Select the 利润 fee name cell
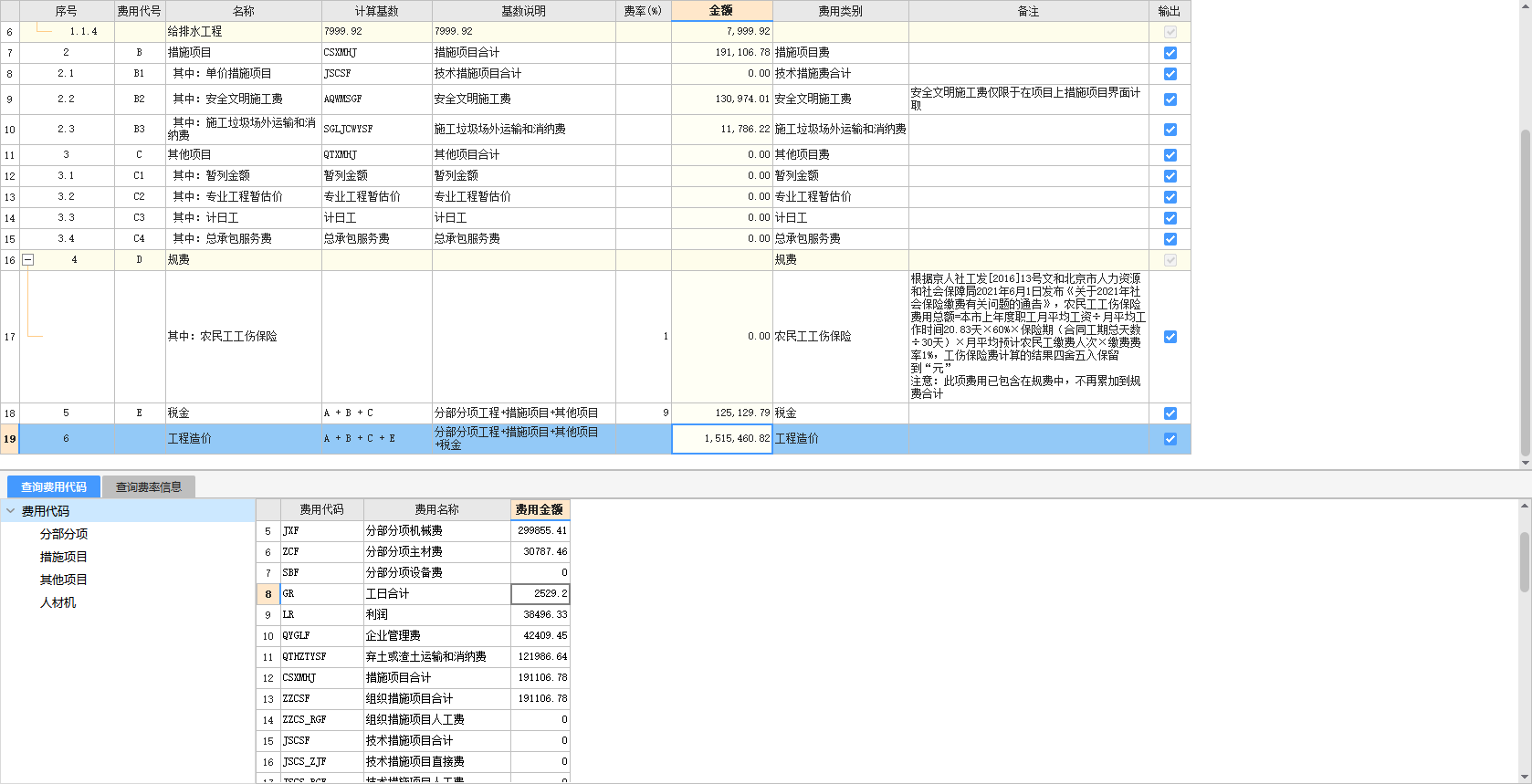Screen dimensions: 1532x784 pos(437,614)
